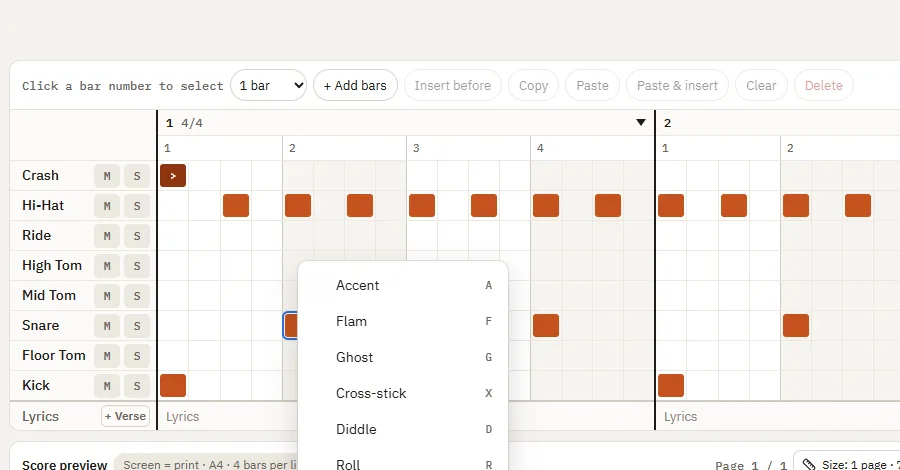Select bar number 1 header
900x470 pixels.
click(169, 123)
